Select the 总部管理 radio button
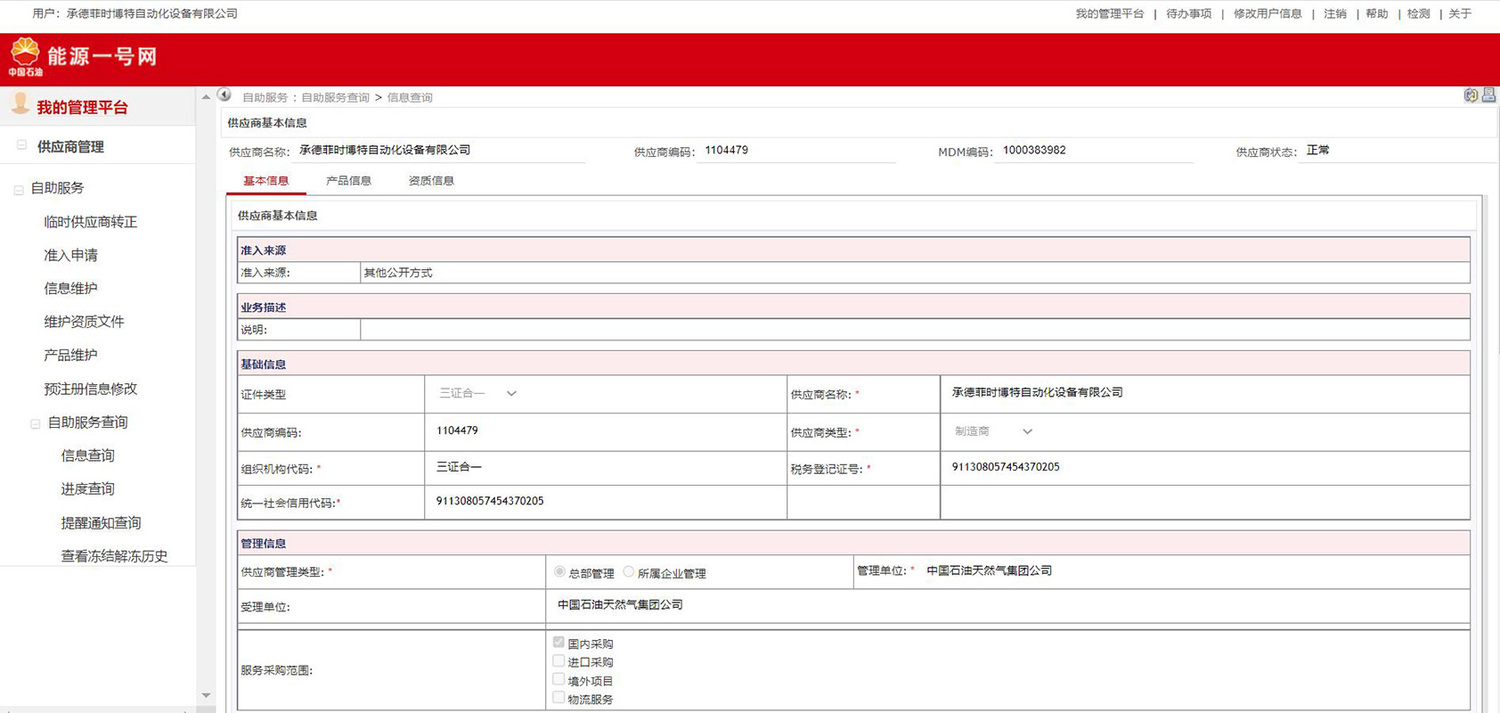1500x713 pixels. [560, 572]
